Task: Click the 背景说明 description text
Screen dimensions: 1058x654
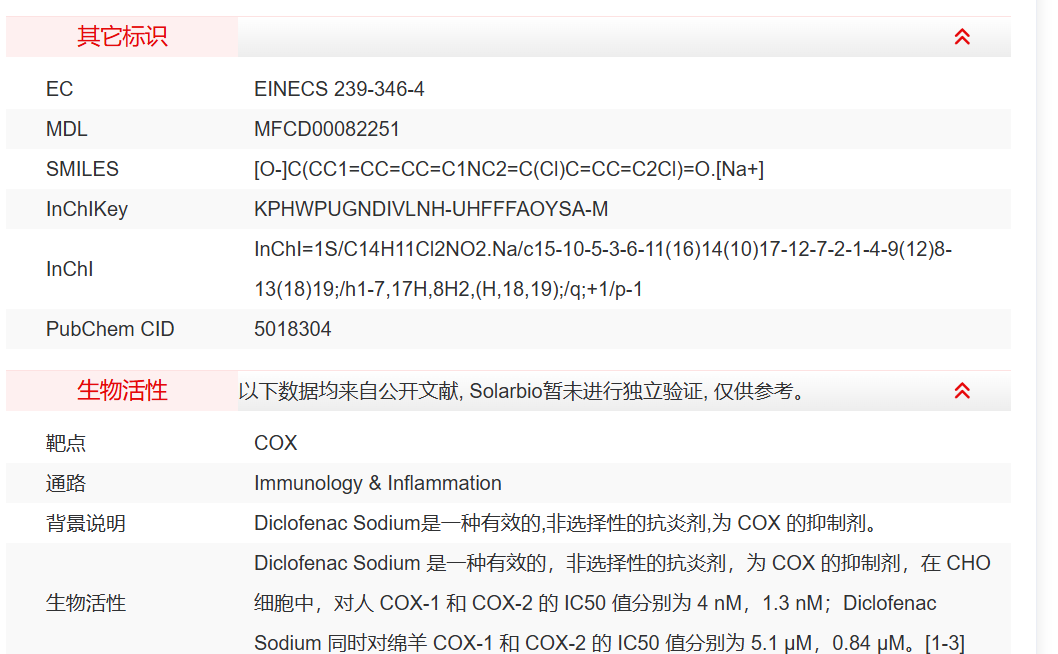Action: click(x=565, y=523)
